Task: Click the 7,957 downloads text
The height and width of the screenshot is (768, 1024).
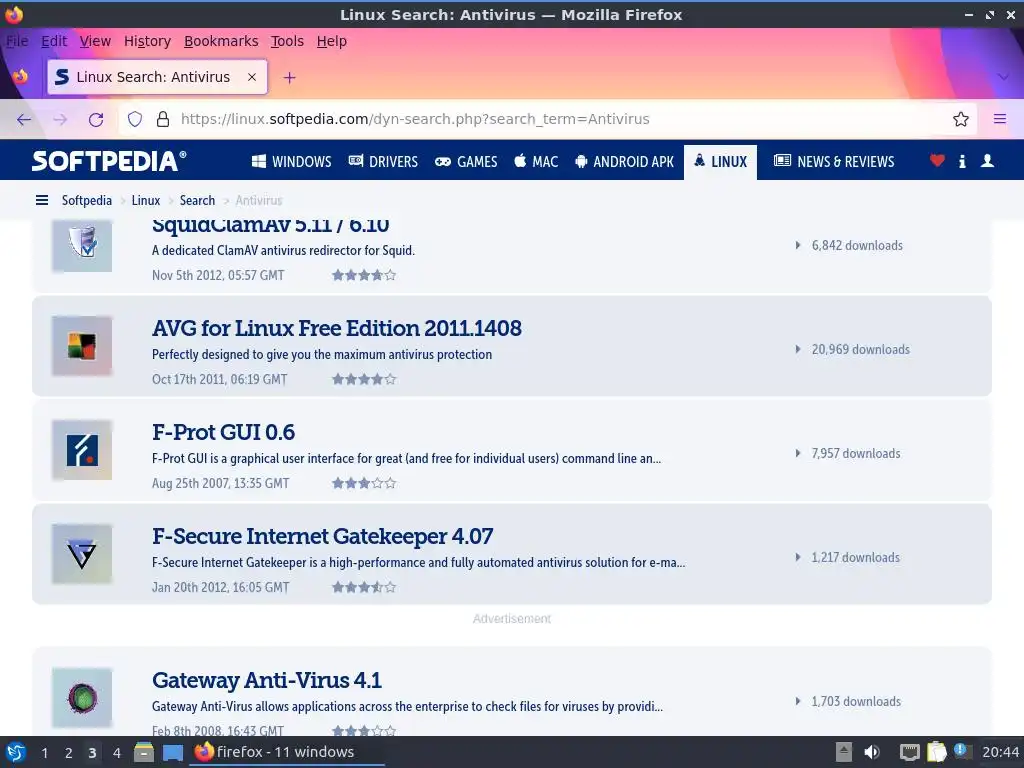Action: click(x=856, y=453)
